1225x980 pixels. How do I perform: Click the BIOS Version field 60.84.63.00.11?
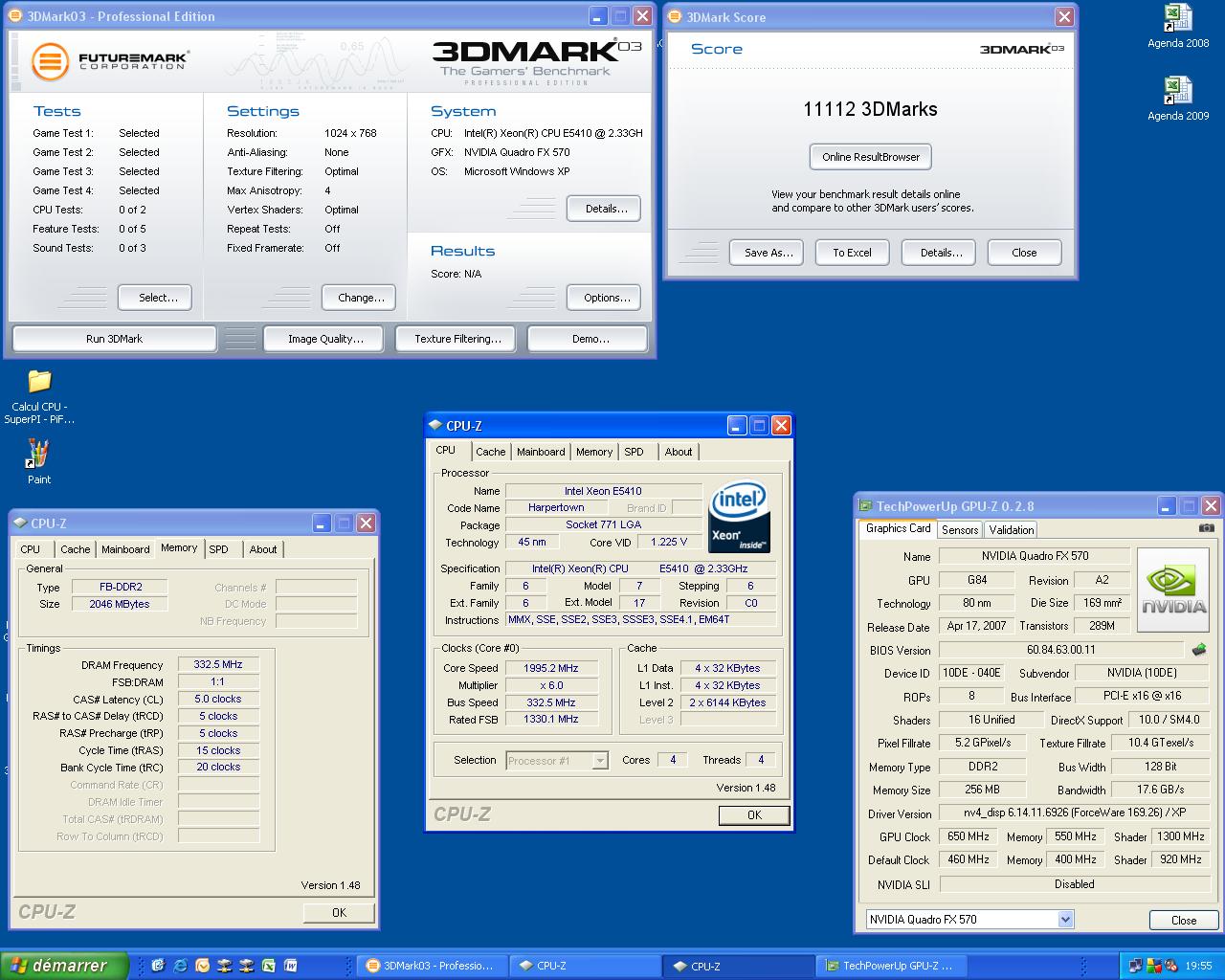(1061, 650)
